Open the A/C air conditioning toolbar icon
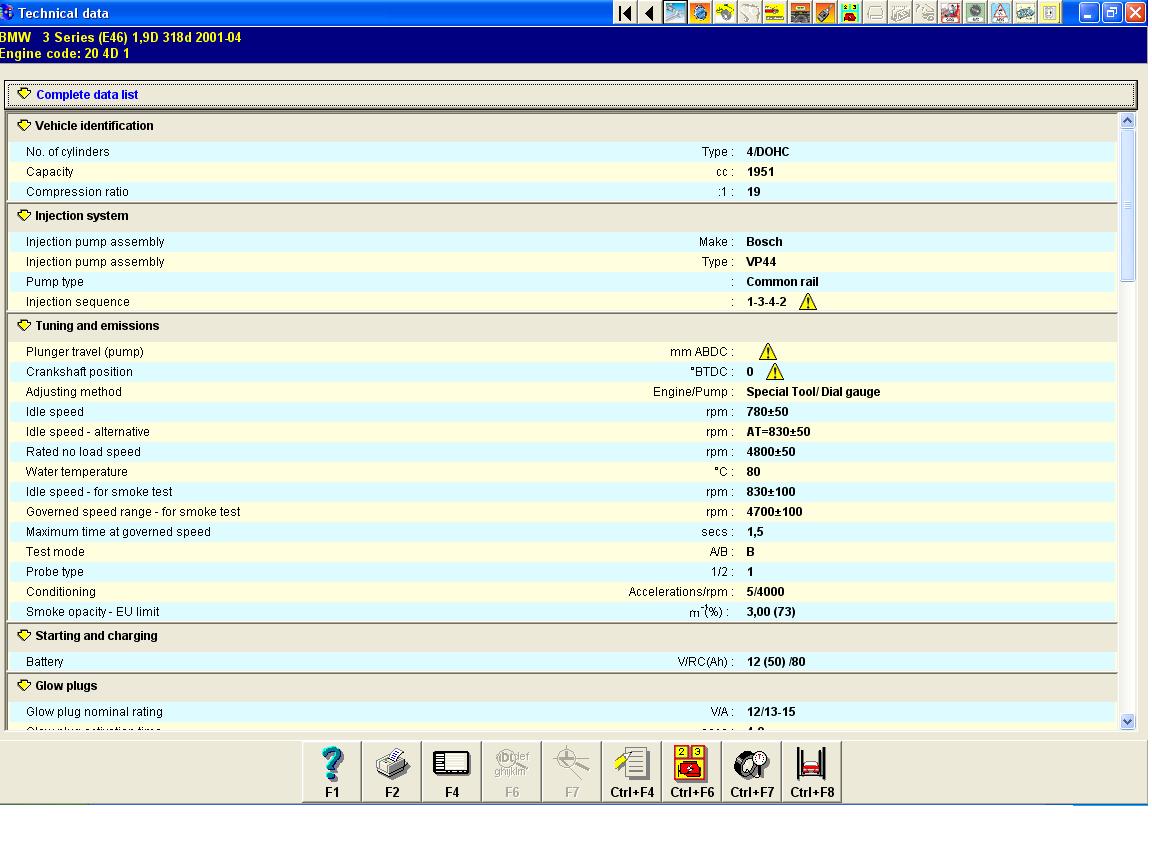This screenshot has height=864, width=1152. (975, 12)
